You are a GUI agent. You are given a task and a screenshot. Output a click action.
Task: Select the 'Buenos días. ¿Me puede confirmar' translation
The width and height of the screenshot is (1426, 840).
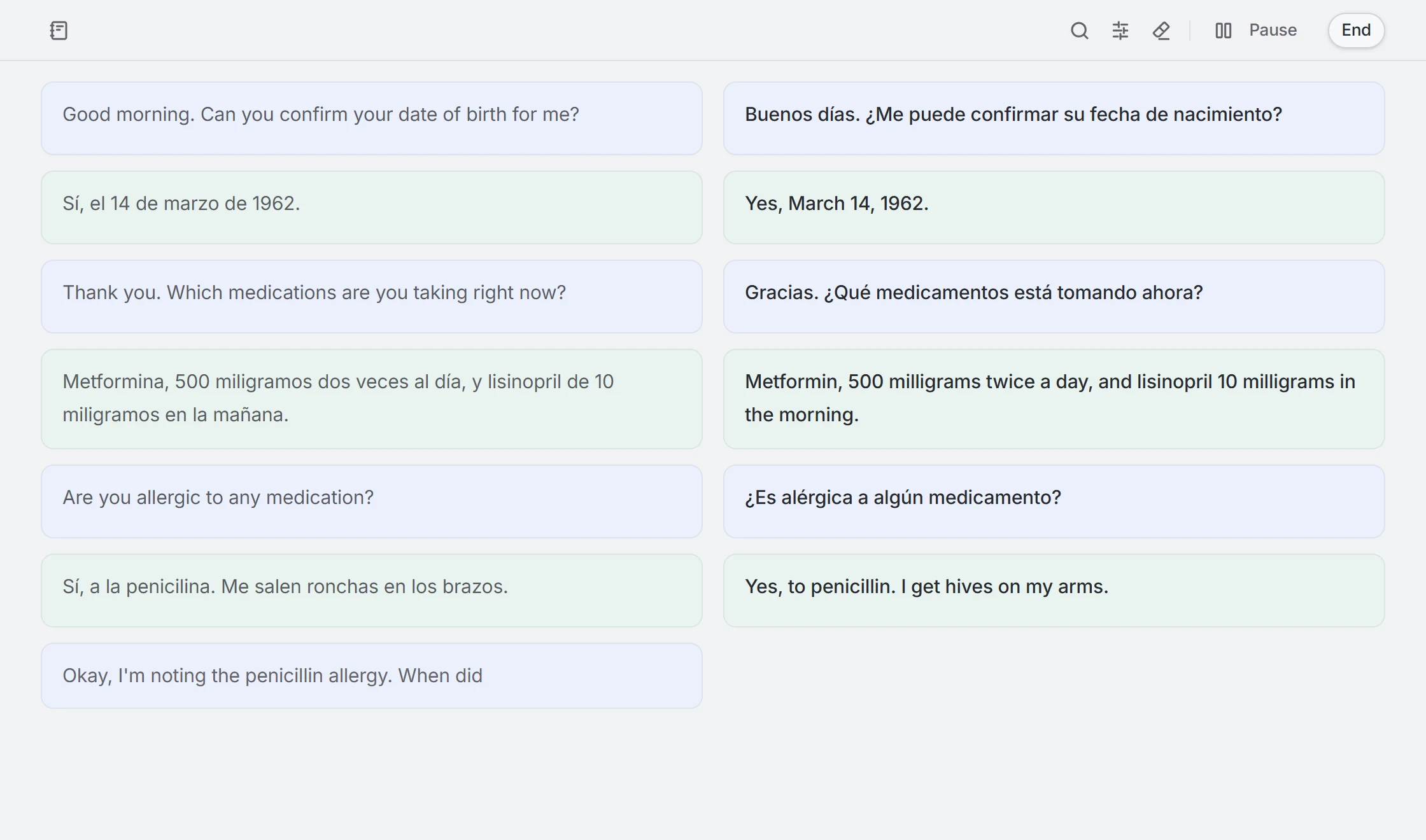pyautogui.click(x=1054, y=118)
